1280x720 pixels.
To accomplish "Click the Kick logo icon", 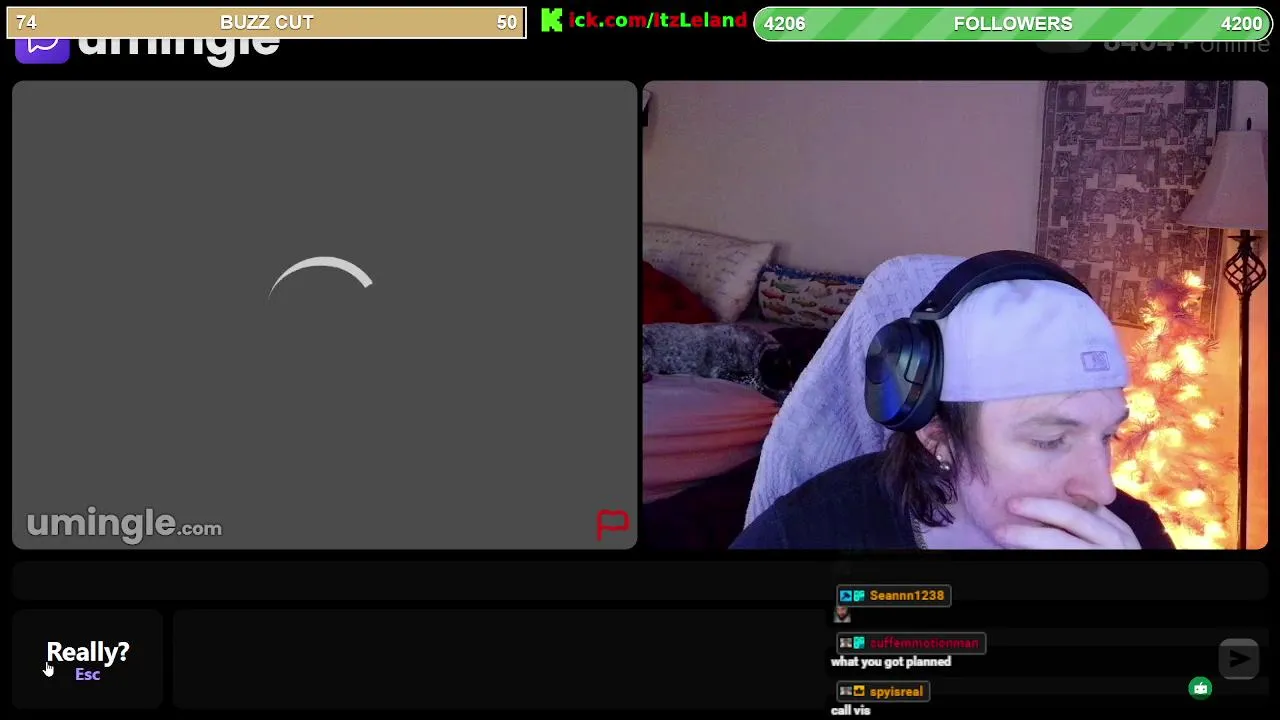I will [552, 21].
